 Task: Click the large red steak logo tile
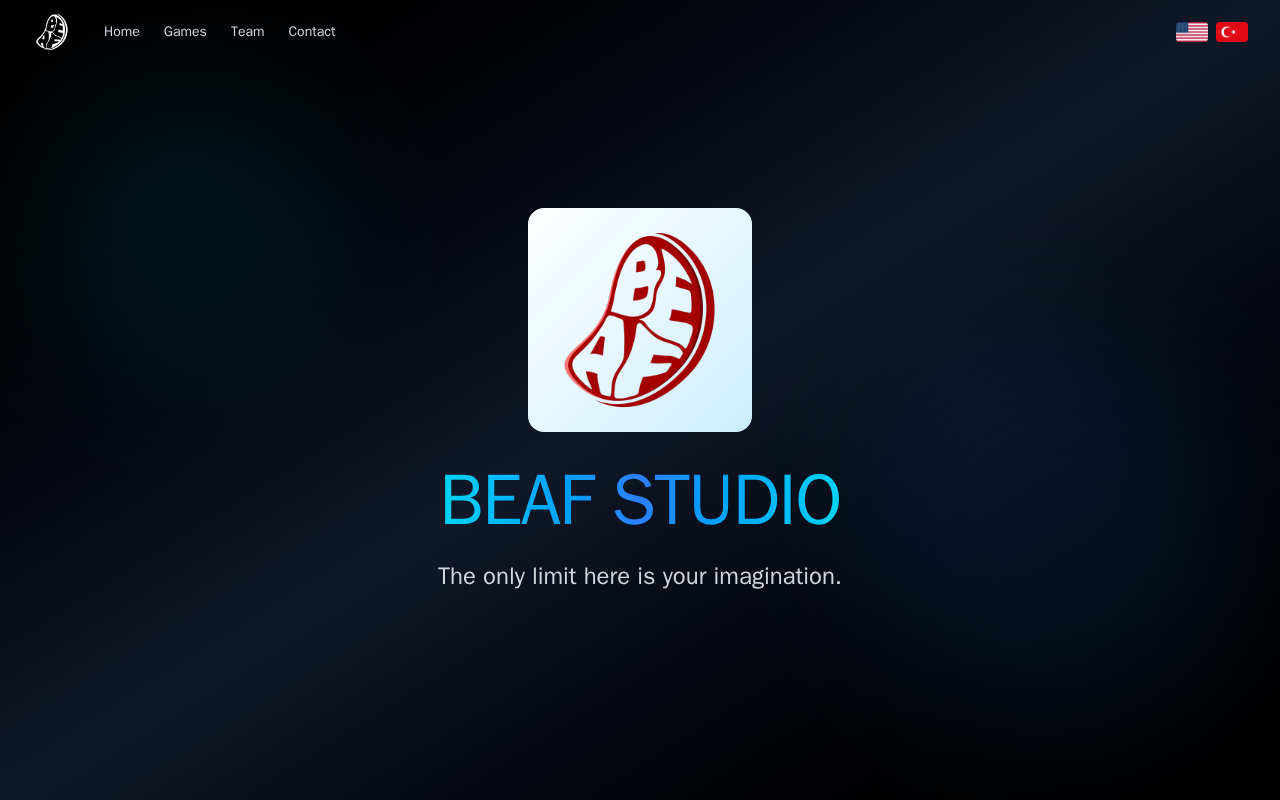[640, 320]
